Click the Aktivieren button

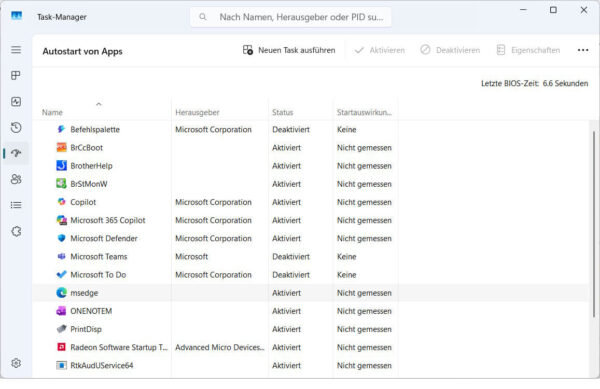click(x=379, y=50)
